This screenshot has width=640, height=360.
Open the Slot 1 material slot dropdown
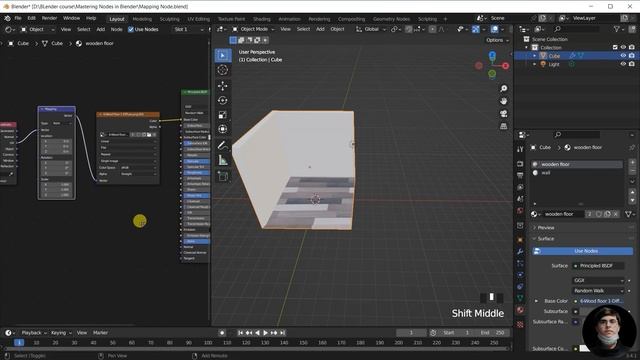[189, 29]
